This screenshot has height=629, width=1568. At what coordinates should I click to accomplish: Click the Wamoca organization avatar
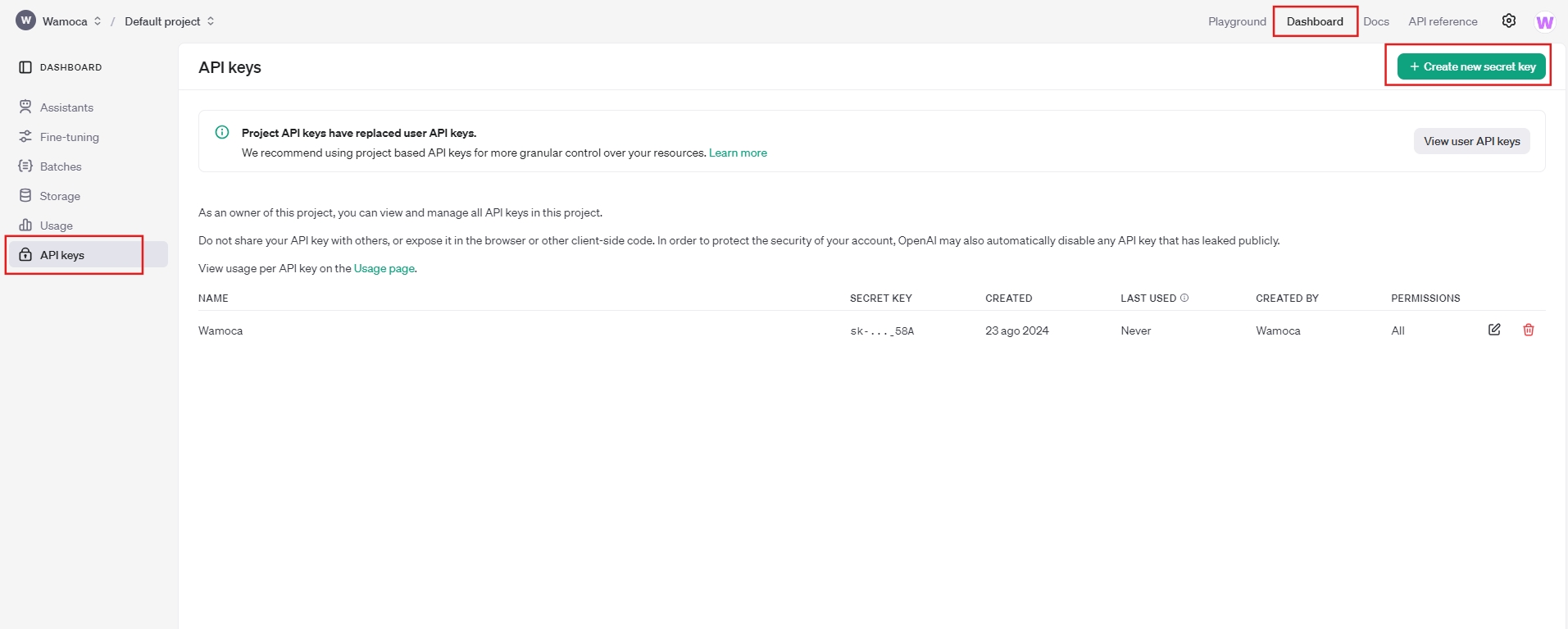pyautogui.click(x=26, y=21)
